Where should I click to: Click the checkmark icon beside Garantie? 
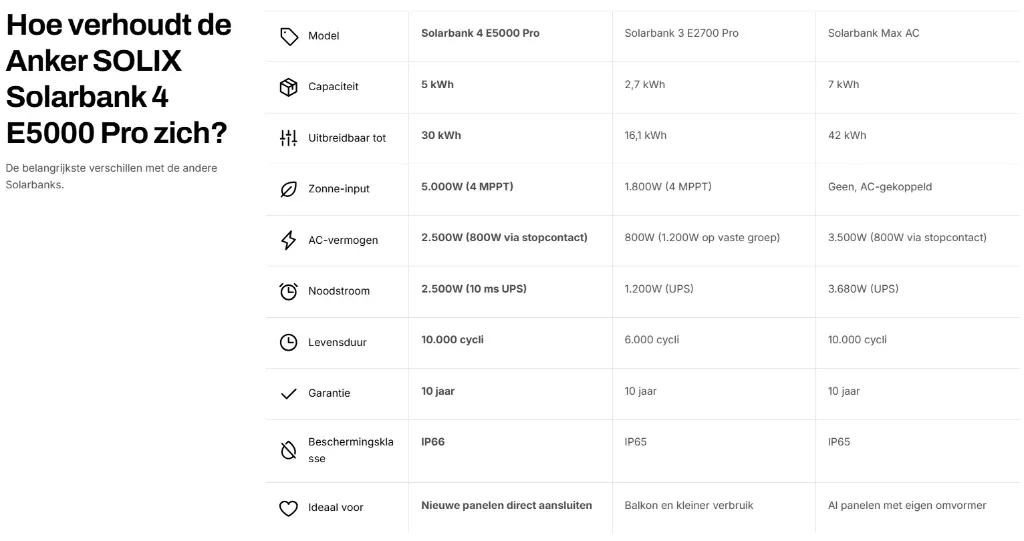click(x=289, y=394)
